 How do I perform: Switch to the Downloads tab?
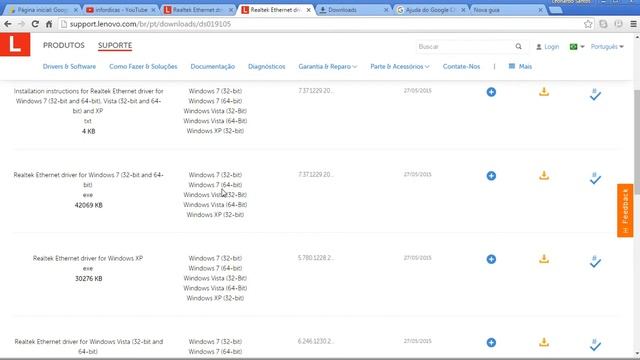[353, 10]
